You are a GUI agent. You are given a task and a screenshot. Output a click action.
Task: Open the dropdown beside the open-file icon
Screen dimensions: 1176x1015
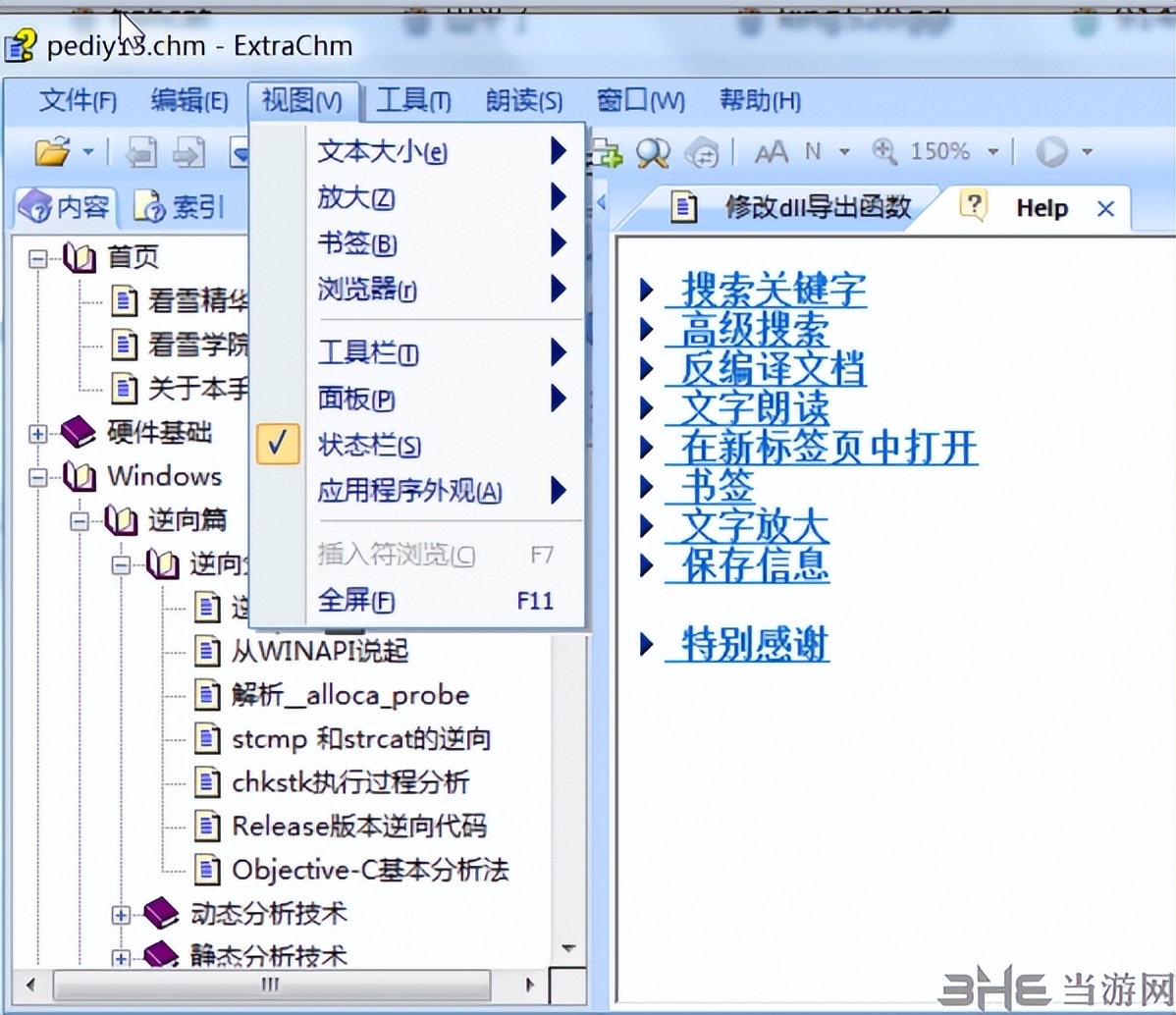point(88,152)
